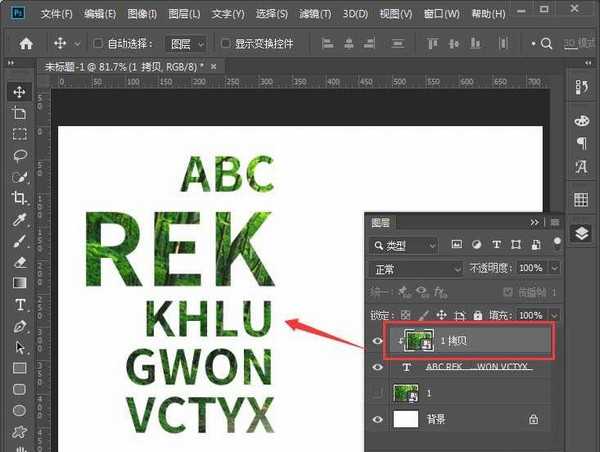Viewport: 600px width, 452px height.
Task: Select the Eyedropper tool
Action: [19, 219]
